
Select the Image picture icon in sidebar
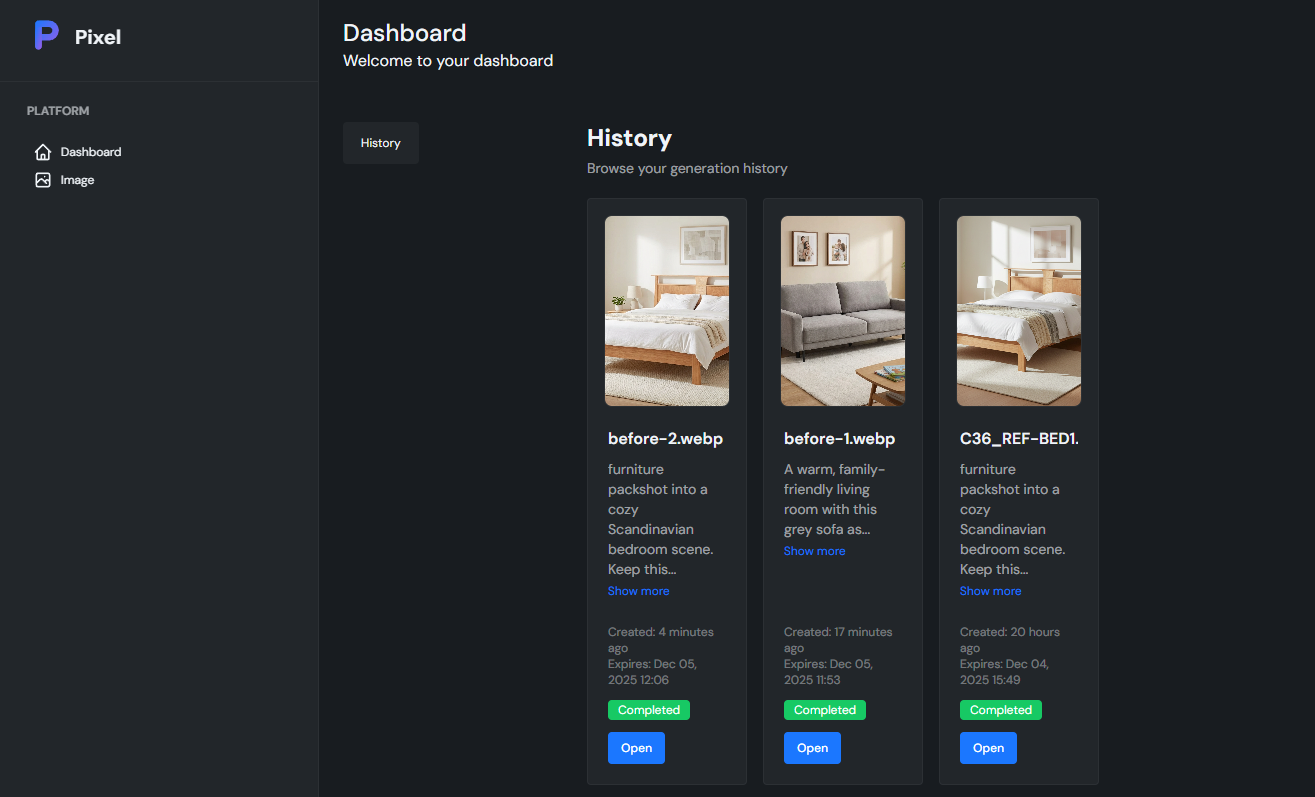click(42, 180)
